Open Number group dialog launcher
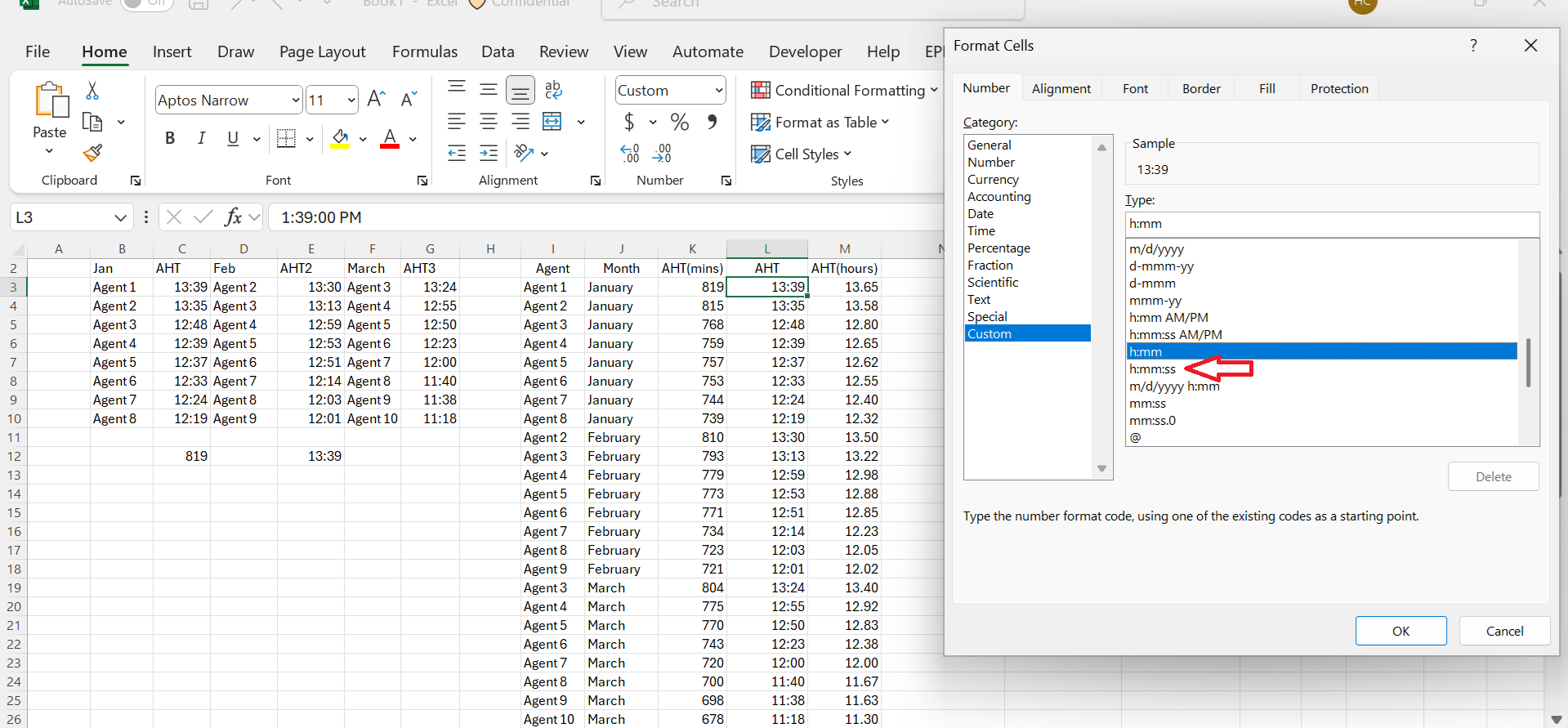1568x728 pixels. [x=726, y=181]
